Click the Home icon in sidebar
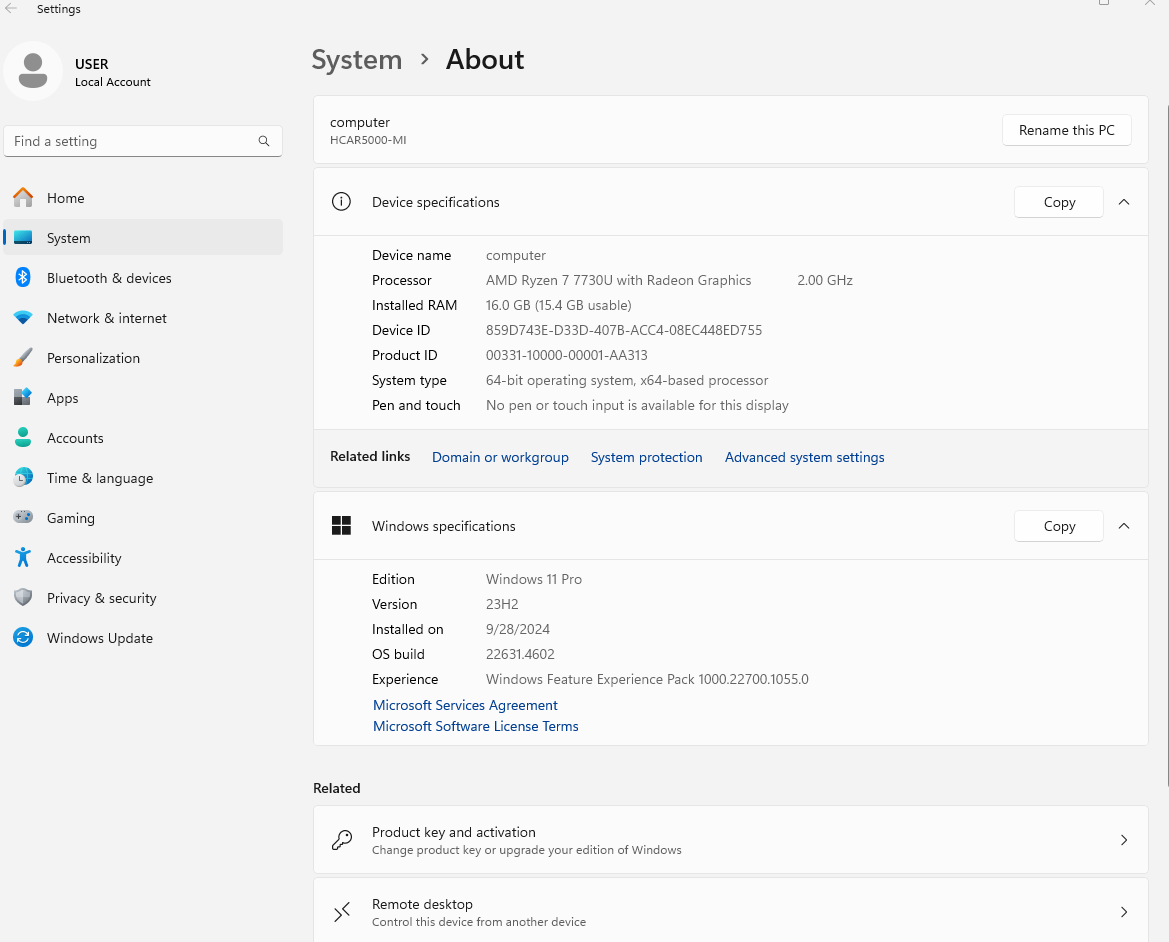This screenshot has height=942, width=1169. coord(23,197)
